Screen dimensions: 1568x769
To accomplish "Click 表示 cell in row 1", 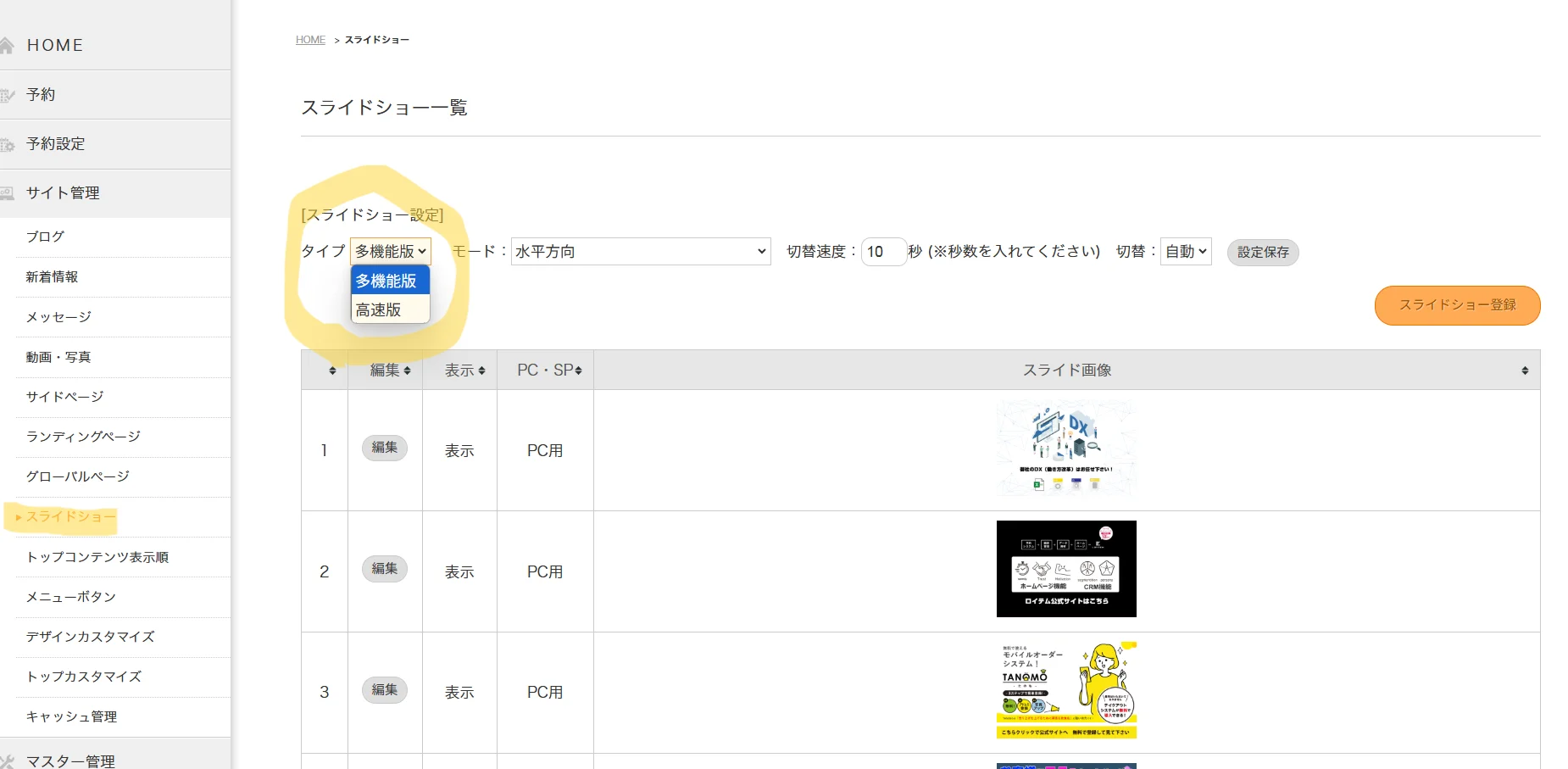I will coord(459,450).
